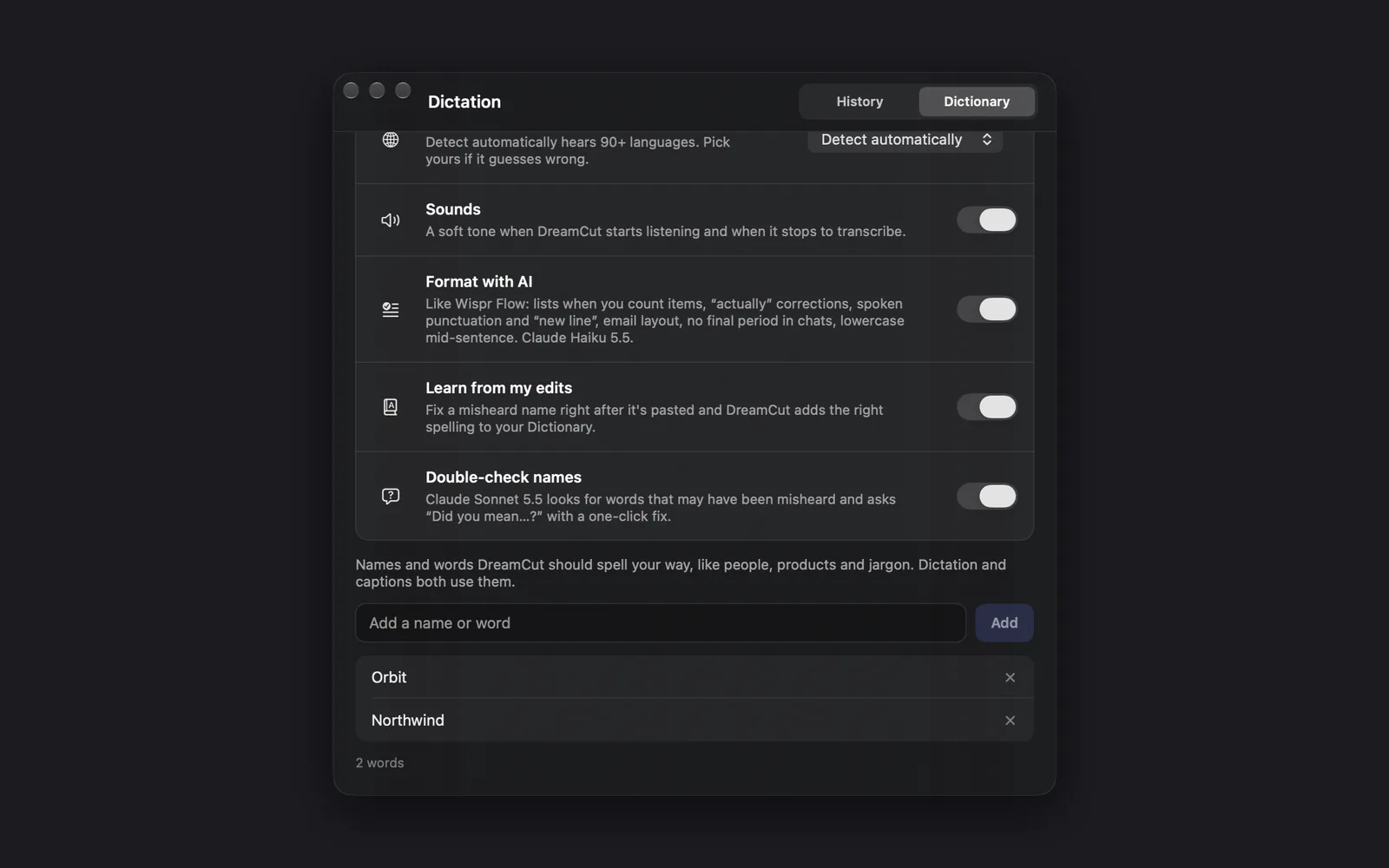1389x868 pixels.
Task: Select the Orbit word entry
Action: (694, 677)
